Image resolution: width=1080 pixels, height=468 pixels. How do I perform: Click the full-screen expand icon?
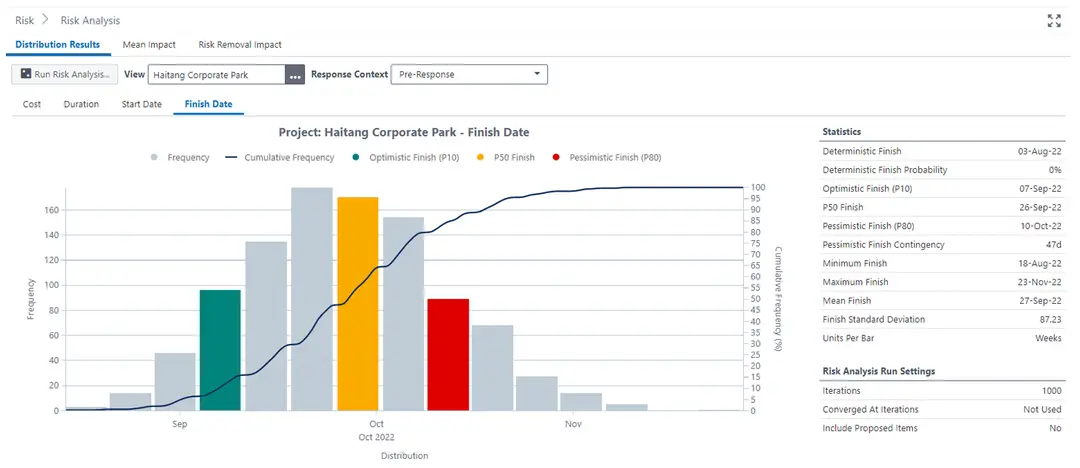pos(1054,21)
